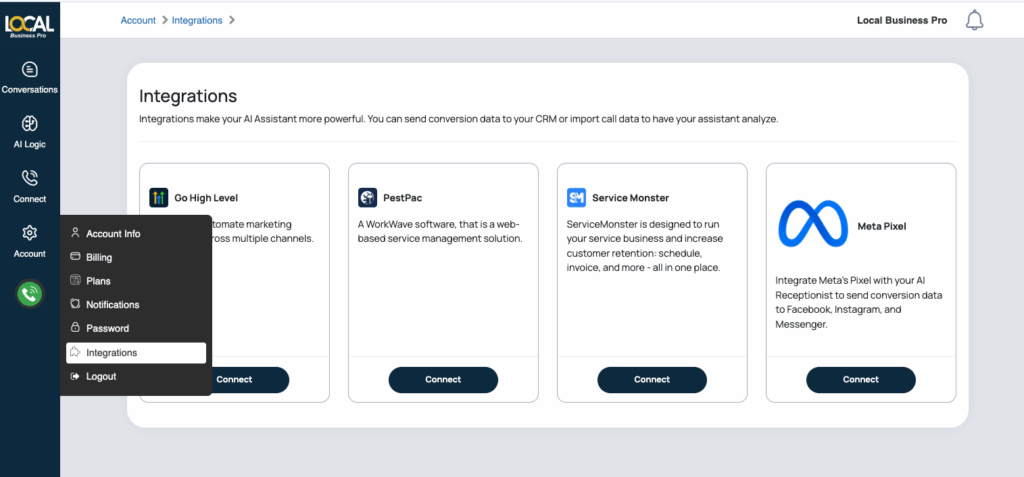This screenshot has width=1024, height=477.
Task: Click the ServiceMonster description text
Action: (645, 246)
